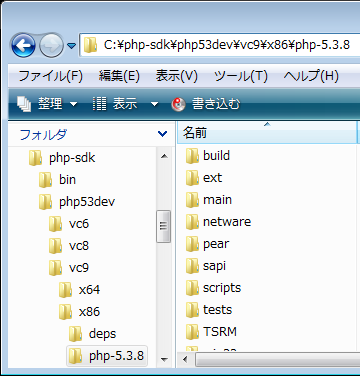This screenshot has height=376, width=360.
Task: Select the scripts folder name
Action: click(x=222, y=288)
